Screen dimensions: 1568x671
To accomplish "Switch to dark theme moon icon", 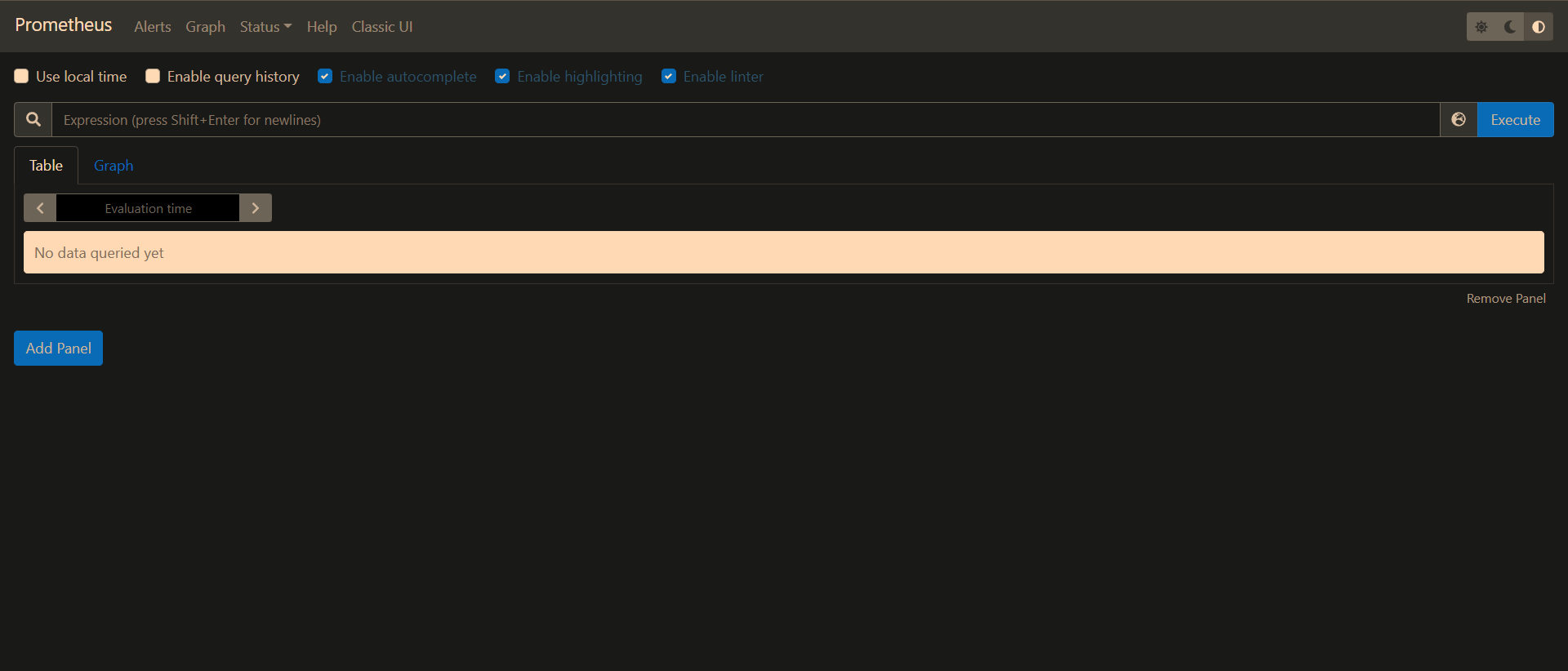I will tap(1510, 27).
